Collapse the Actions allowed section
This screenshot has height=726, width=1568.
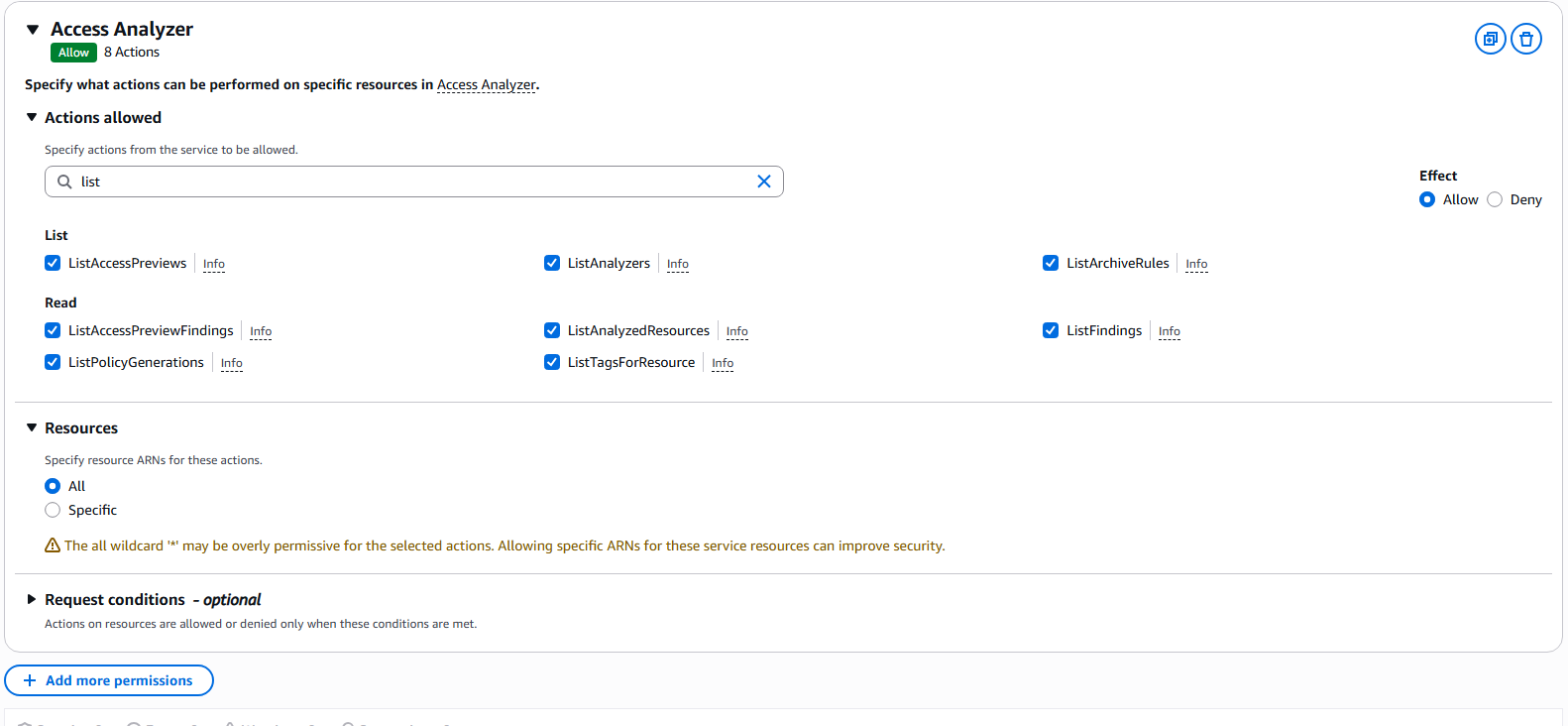point(32,117)
